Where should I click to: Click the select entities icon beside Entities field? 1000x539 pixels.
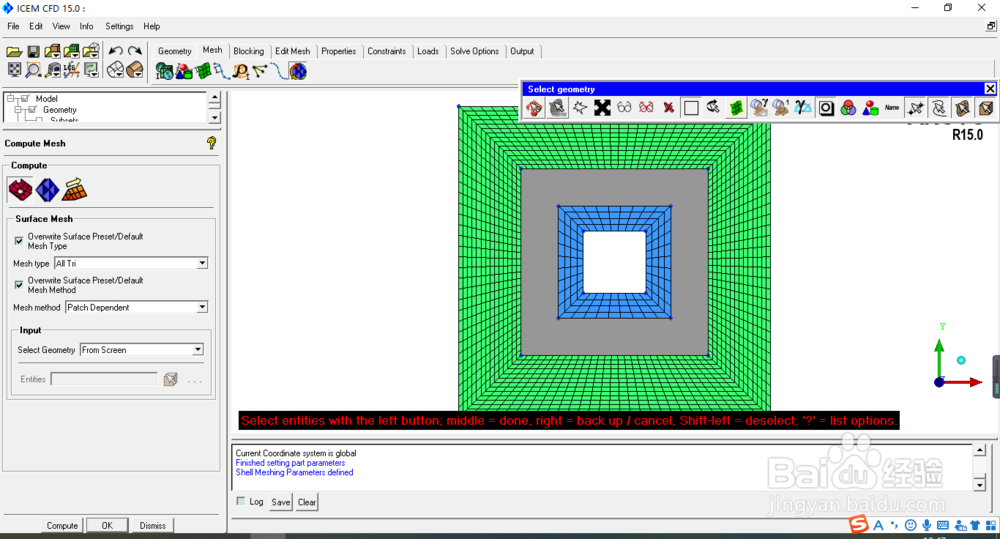point(170,380)
